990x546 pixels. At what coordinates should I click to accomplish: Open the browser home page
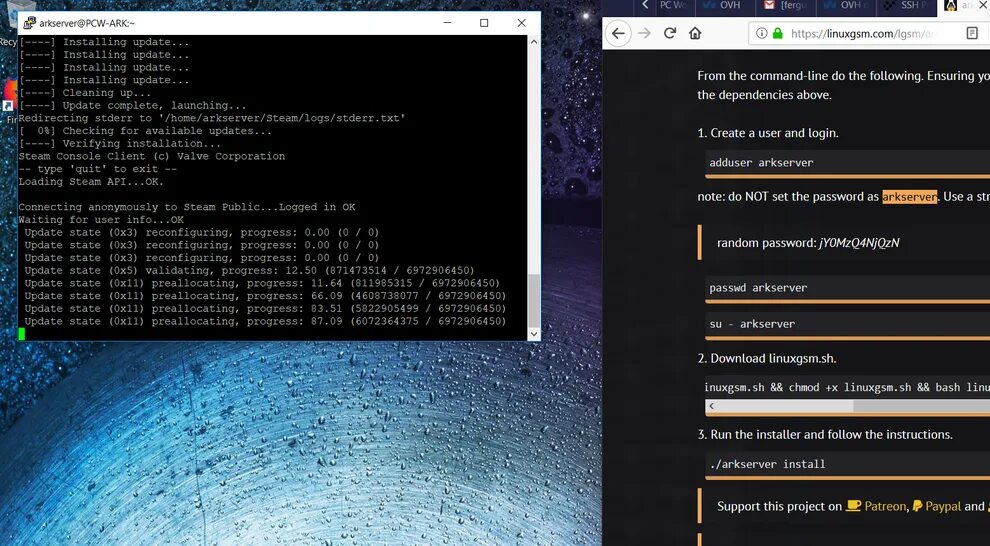[x=695, y=33]
